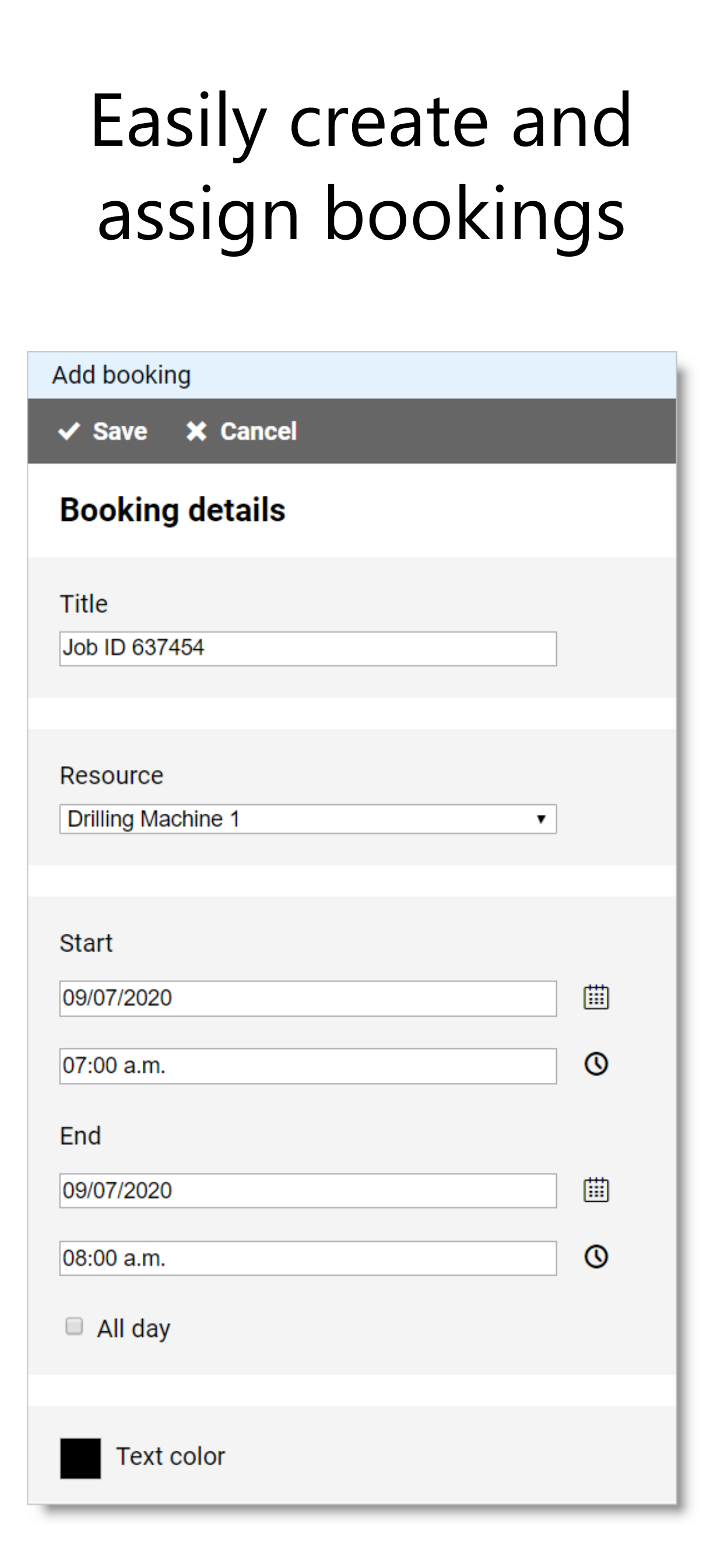Image resolution: width=724 pixels, height=1568 pixels.
Task: Click the Title input field
Action: coord(308,648)
